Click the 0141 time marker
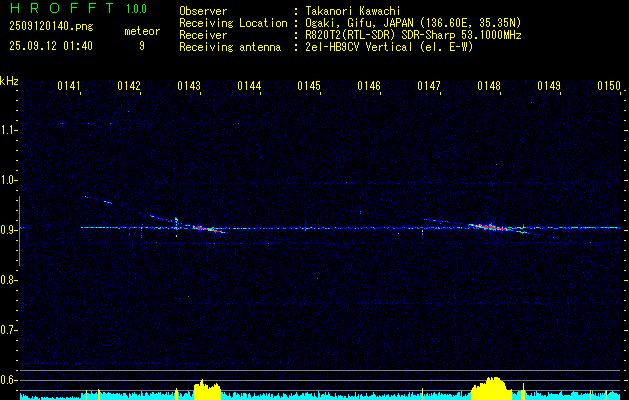 (x=69, y=86)
